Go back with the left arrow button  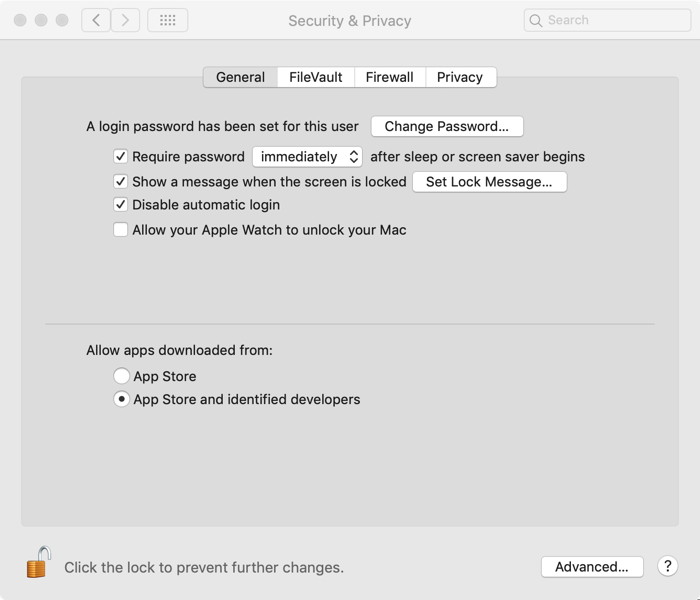pyautogui.click(x=96, y=20)
